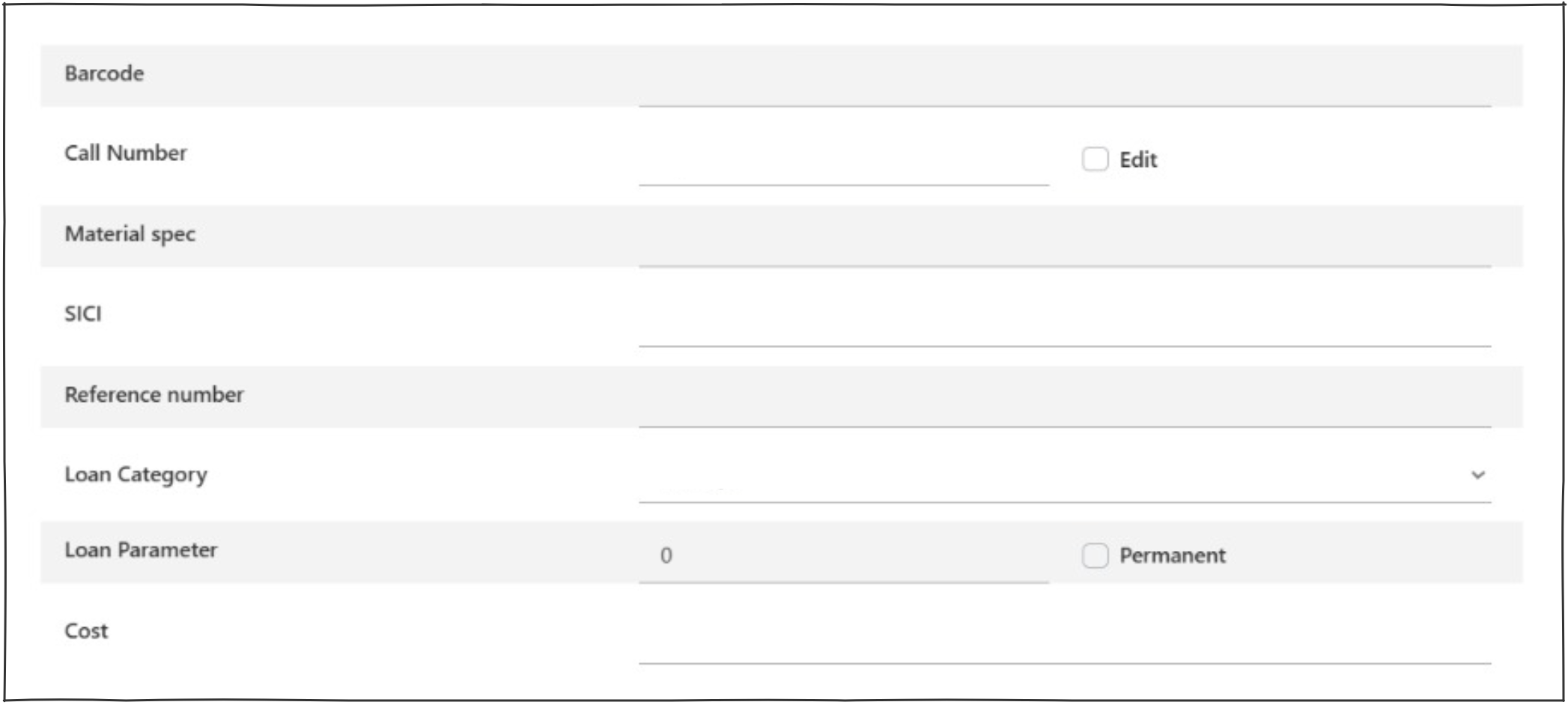1568x705 pixels.
Task: Select the Loan Parameter label
Action: click(x=141, y=550)
